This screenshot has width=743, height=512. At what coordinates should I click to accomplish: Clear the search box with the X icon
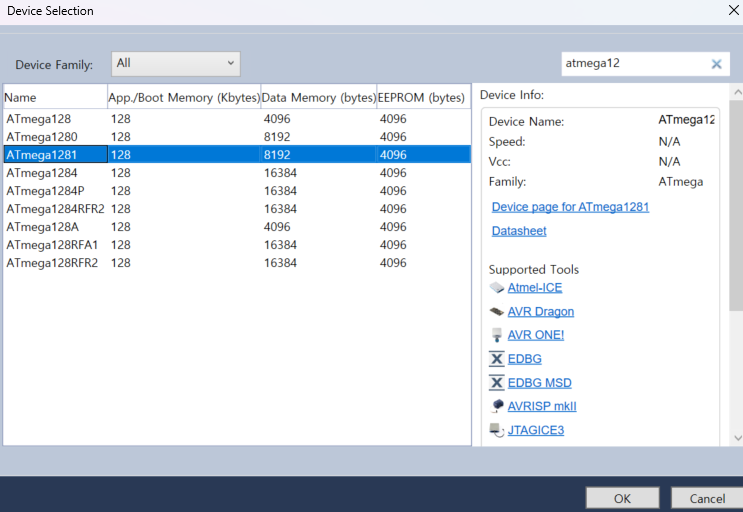716,64
